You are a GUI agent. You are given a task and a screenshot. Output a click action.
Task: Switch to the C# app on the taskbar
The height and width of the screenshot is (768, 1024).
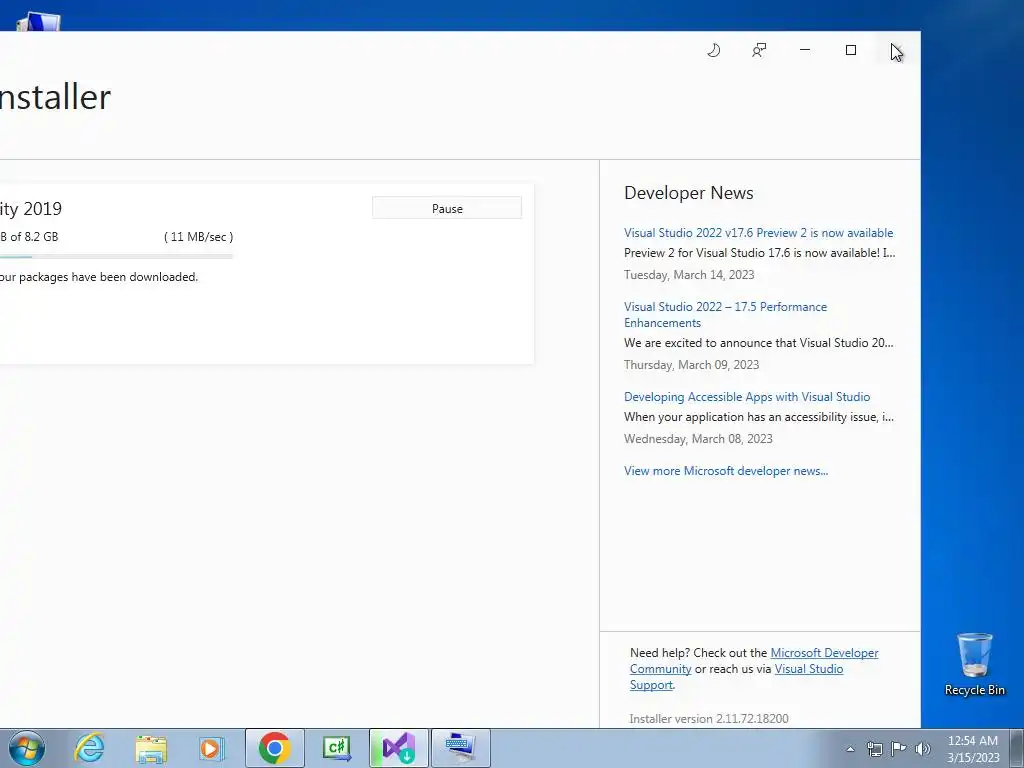(336, 748)
